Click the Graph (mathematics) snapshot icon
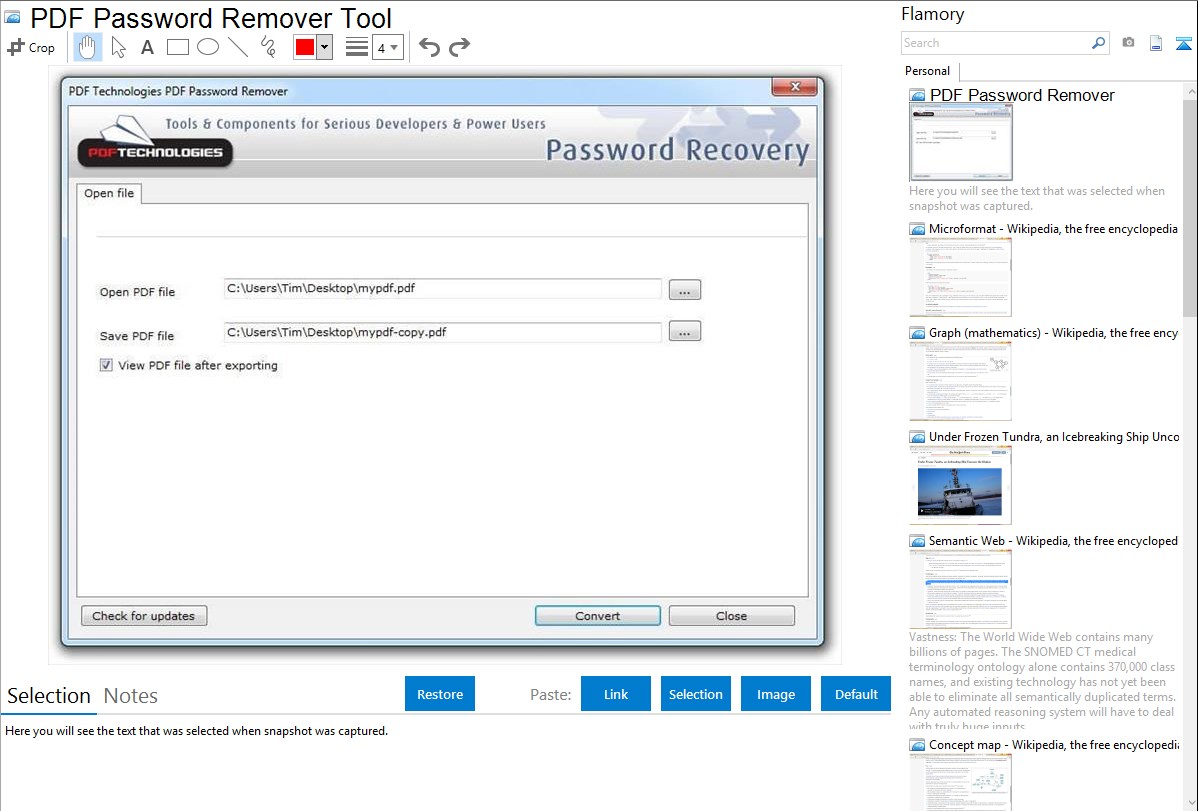The image size is (1198, 811). coord(917,333)
